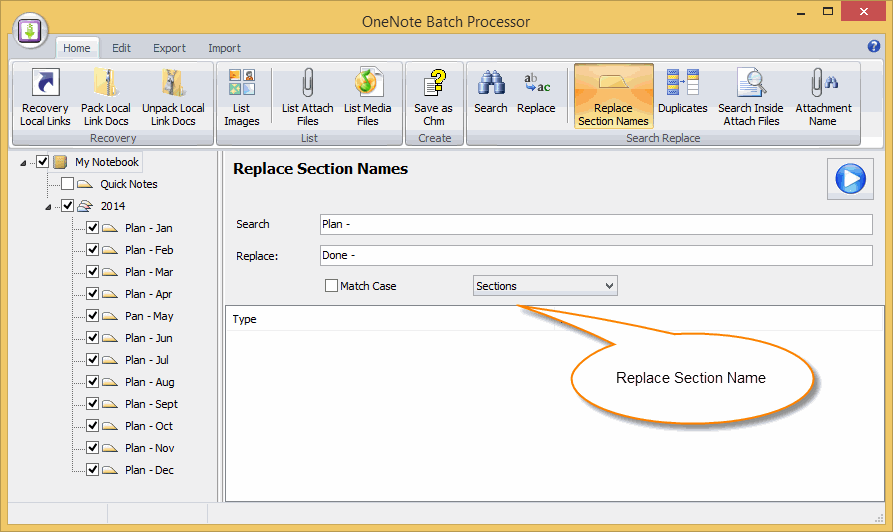
Task: Open Recovery Local Links tool
Action: pos(45,97)
